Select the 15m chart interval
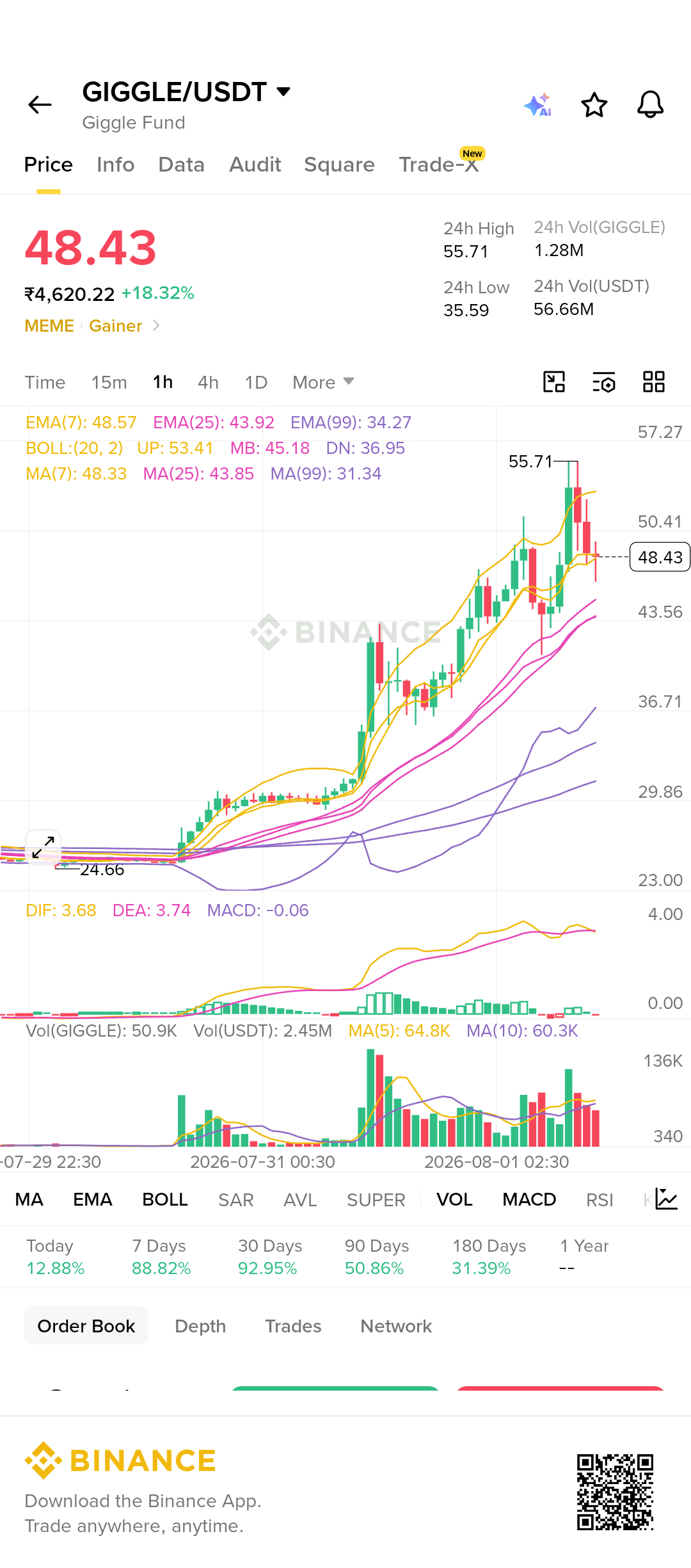This screenshot has height=1568, width=691. (x=109, y=382)
